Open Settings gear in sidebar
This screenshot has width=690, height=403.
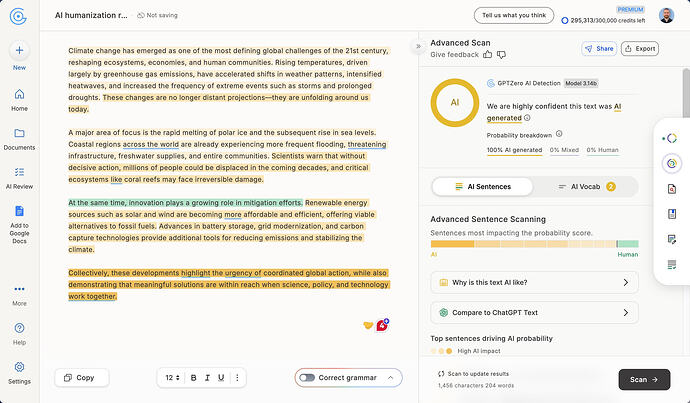(x=19, y=367)
